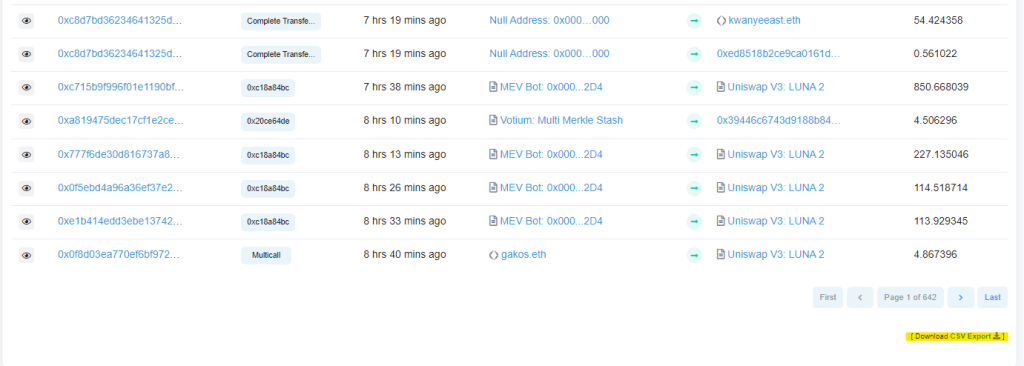Go to previous page with left chevron
This screenshot has height=366, width=1024.
(860, 297)
